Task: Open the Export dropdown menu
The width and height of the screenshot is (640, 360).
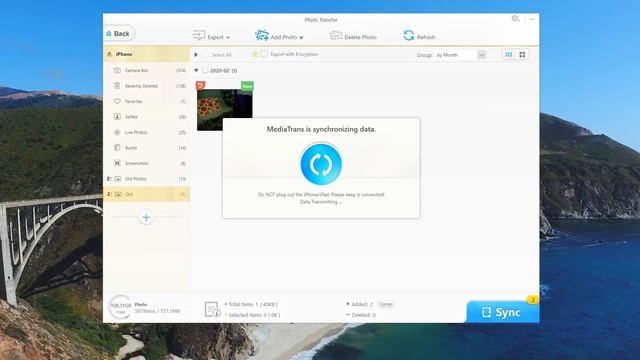Action: point(228,38)
